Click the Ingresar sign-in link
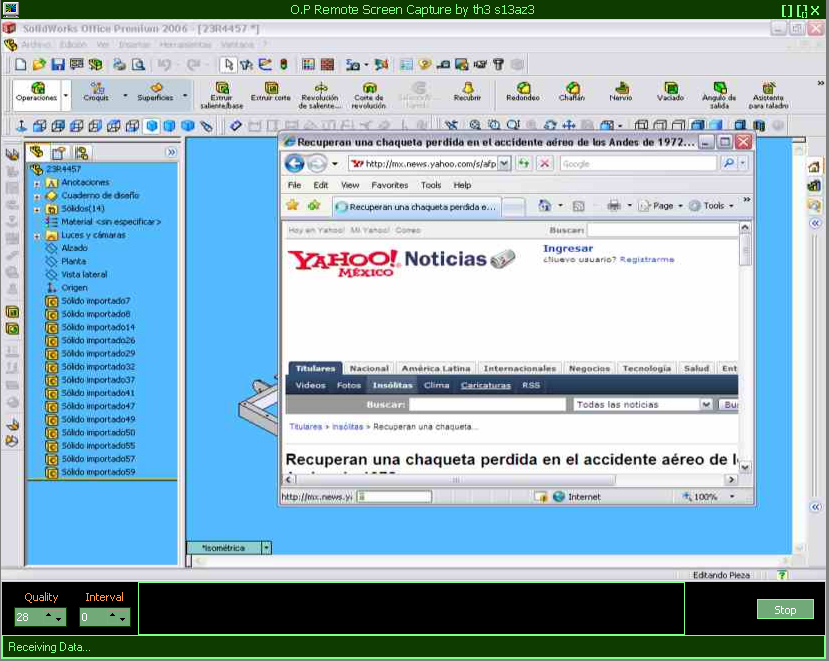The width and height of the screenshot is (829, 661). coord(568,249)
